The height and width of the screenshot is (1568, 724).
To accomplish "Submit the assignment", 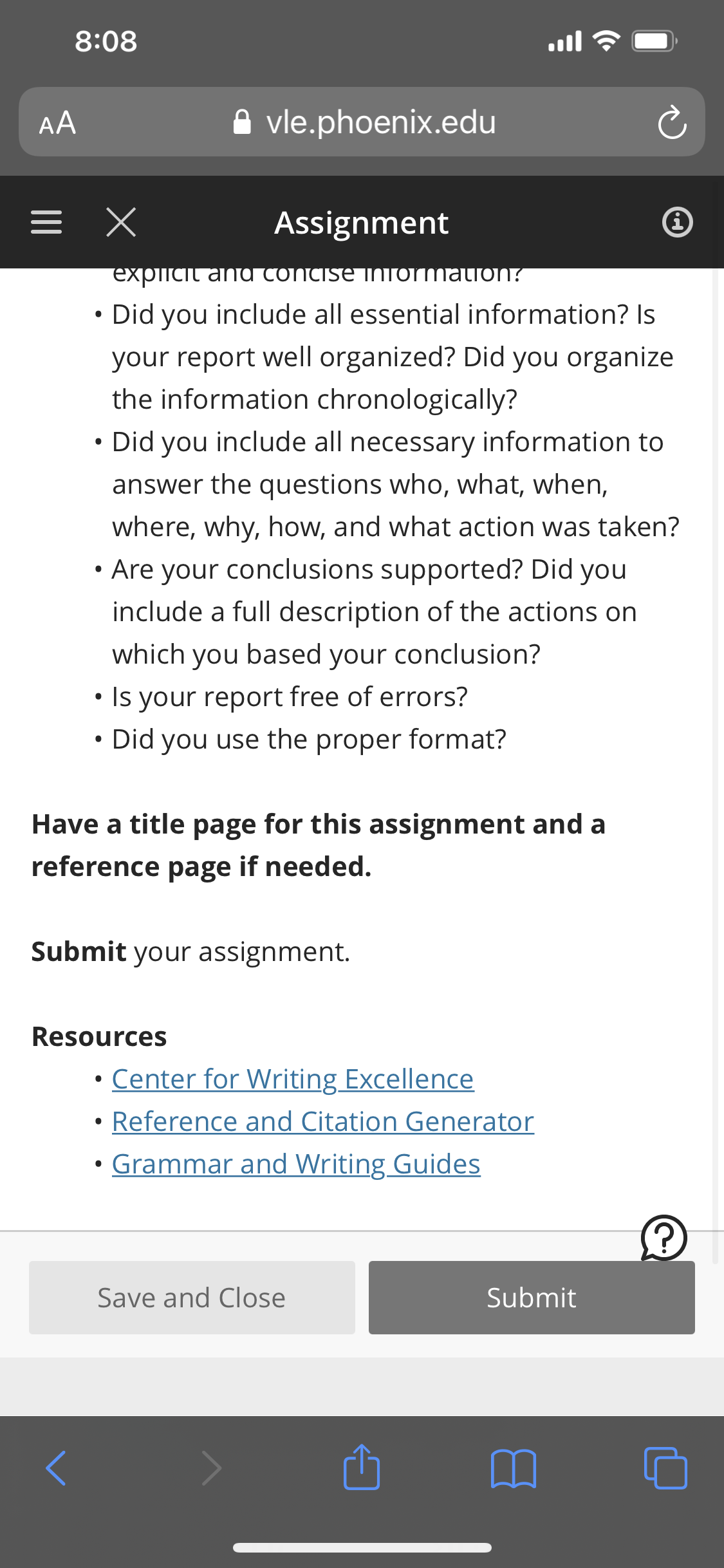I will [532, 1298].
